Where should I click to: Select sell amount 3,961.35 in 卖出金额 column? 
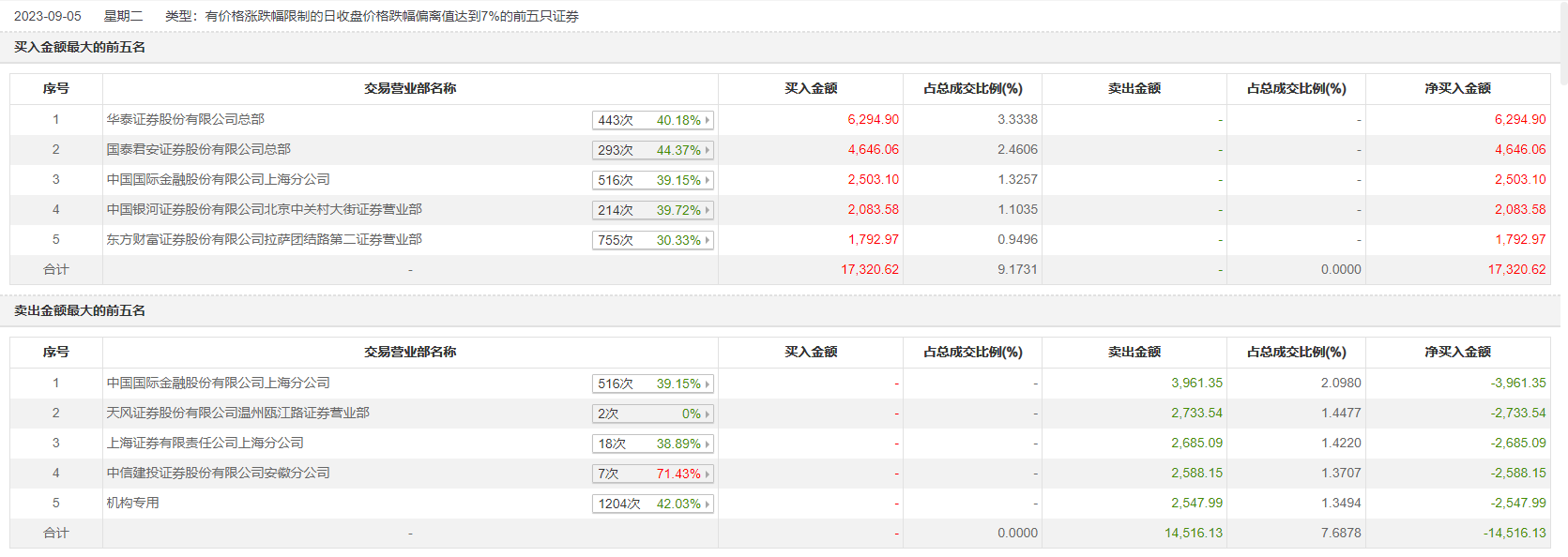[1196, 383]
